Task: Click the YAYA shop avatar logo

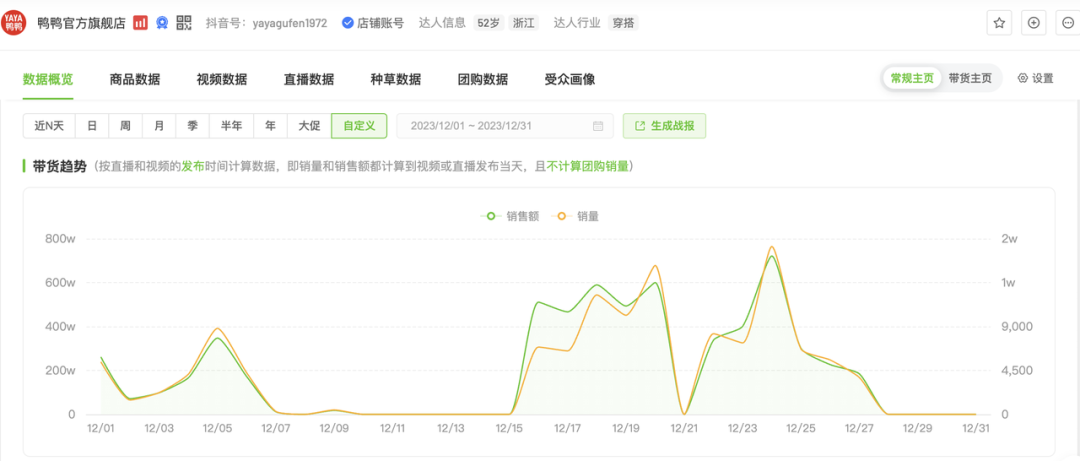Action: click(15, 22)
